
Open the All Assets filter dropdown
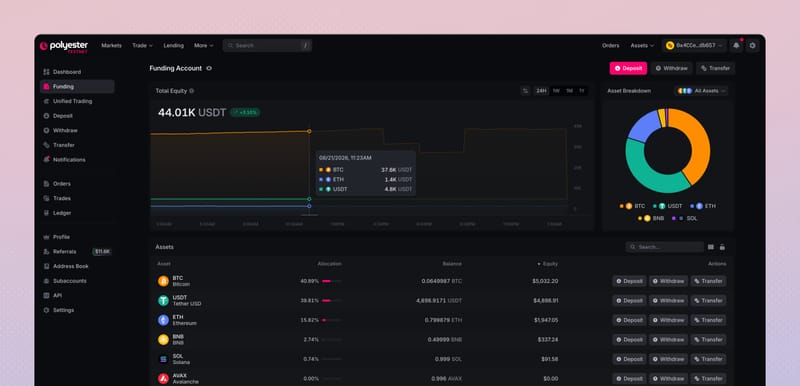(701, 91)
